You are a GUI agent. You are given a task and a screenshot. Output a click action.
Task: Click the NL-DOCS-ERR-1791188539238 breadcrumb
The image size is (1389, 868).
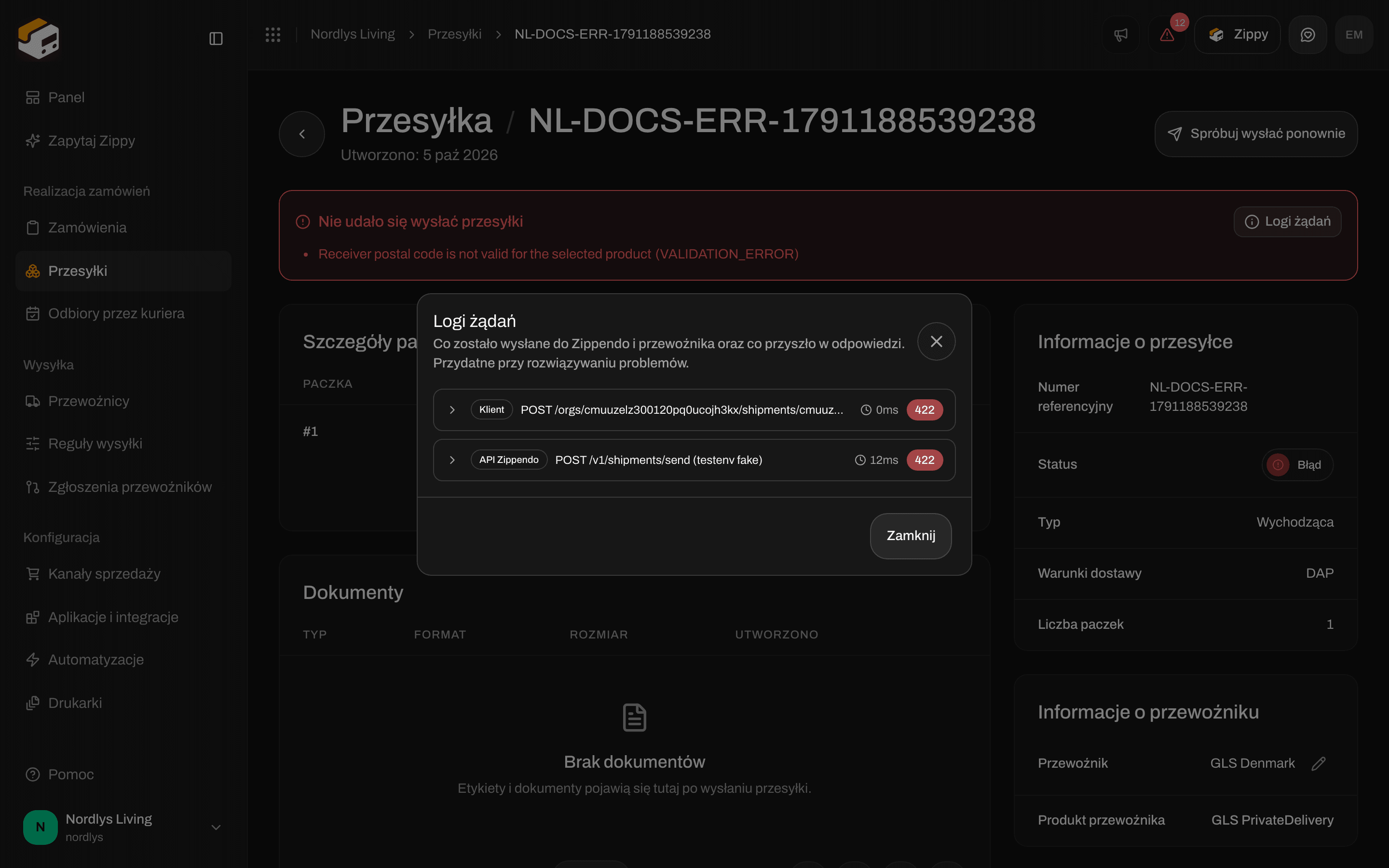613,34
